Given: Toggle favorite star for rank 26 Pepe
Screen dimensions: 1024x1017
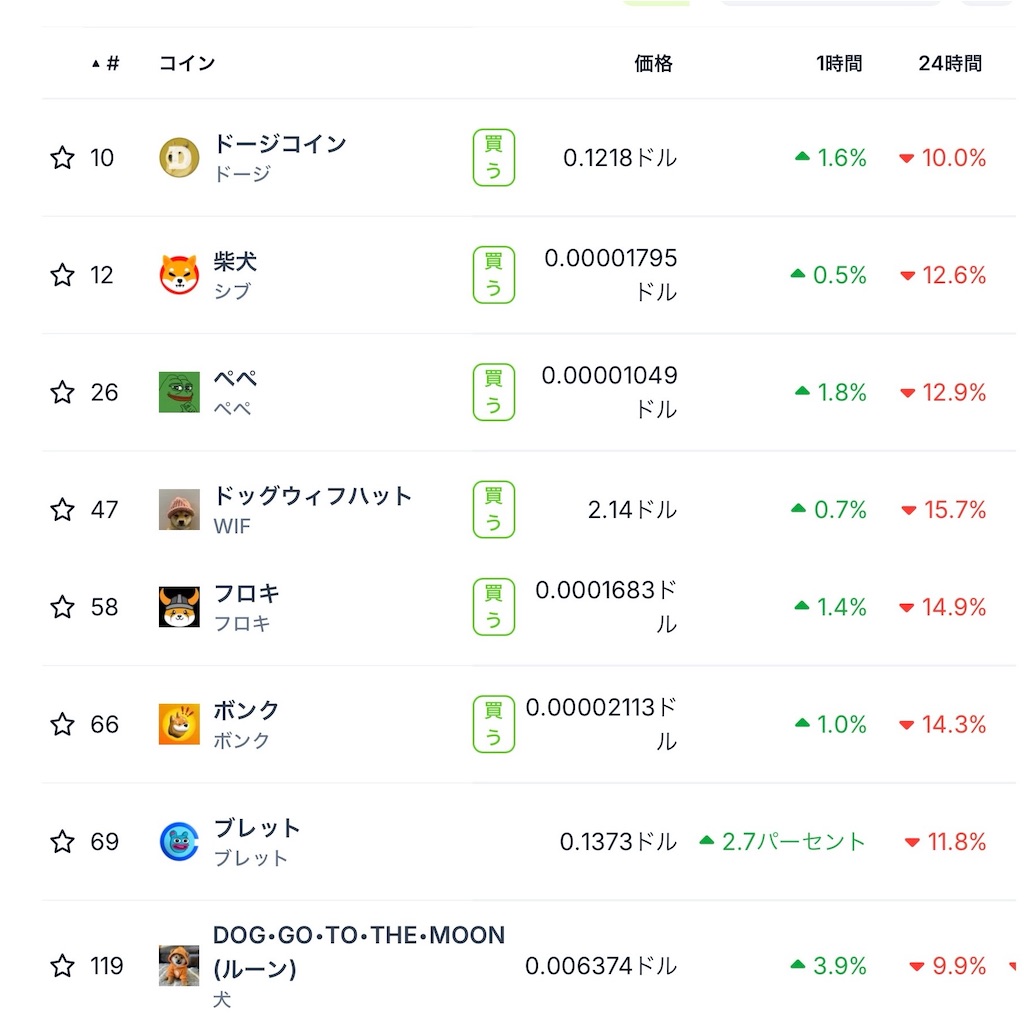Looking at the screenshot, I should tap(62, 392).
